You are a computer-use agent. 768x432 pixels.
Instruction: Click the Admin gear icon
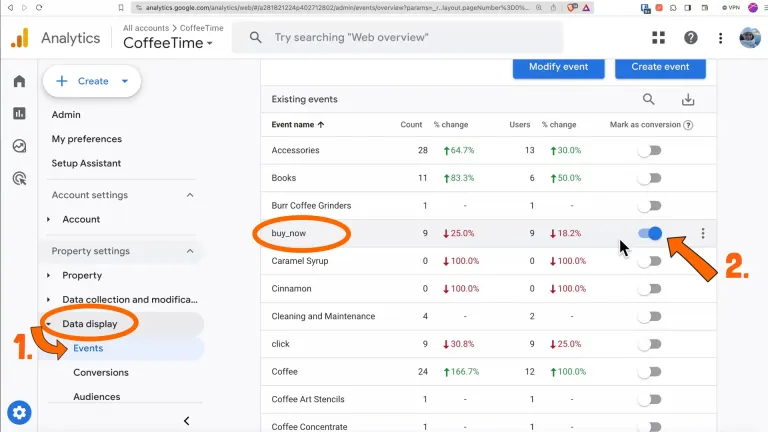pyautogui.click(x=19, y=412)
